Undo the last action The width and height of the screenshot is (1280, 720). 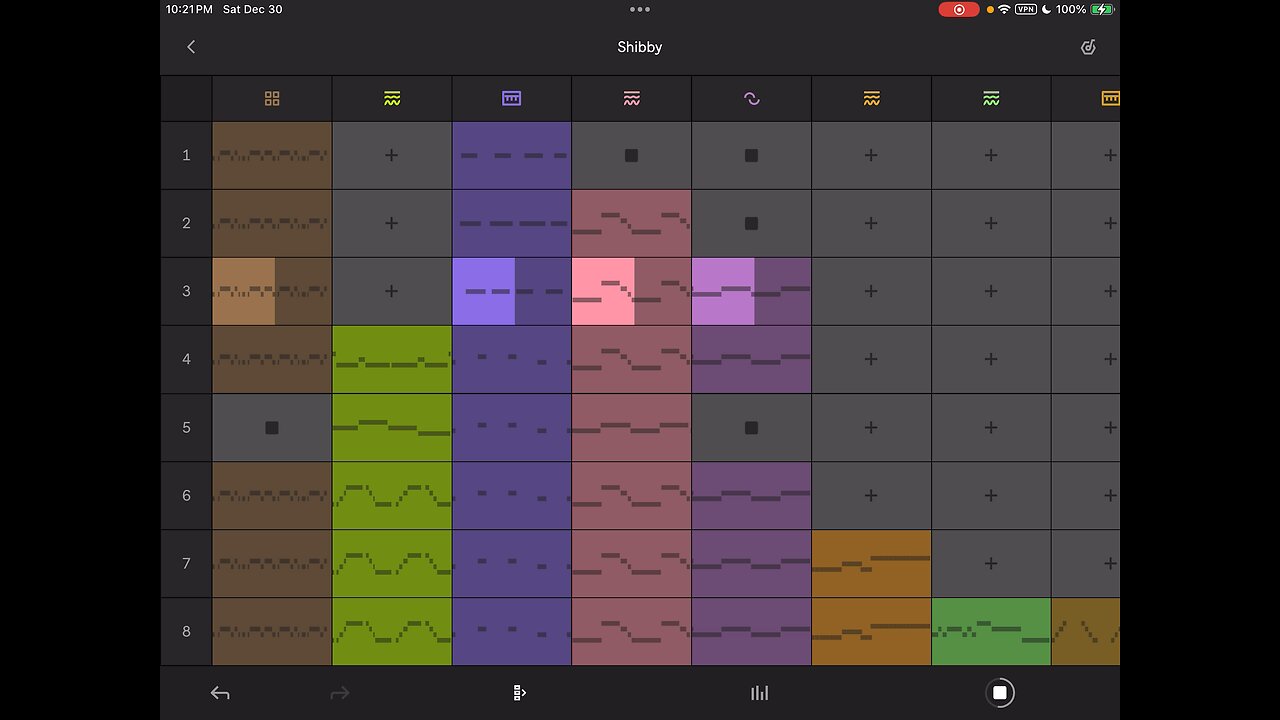[220, 693]
